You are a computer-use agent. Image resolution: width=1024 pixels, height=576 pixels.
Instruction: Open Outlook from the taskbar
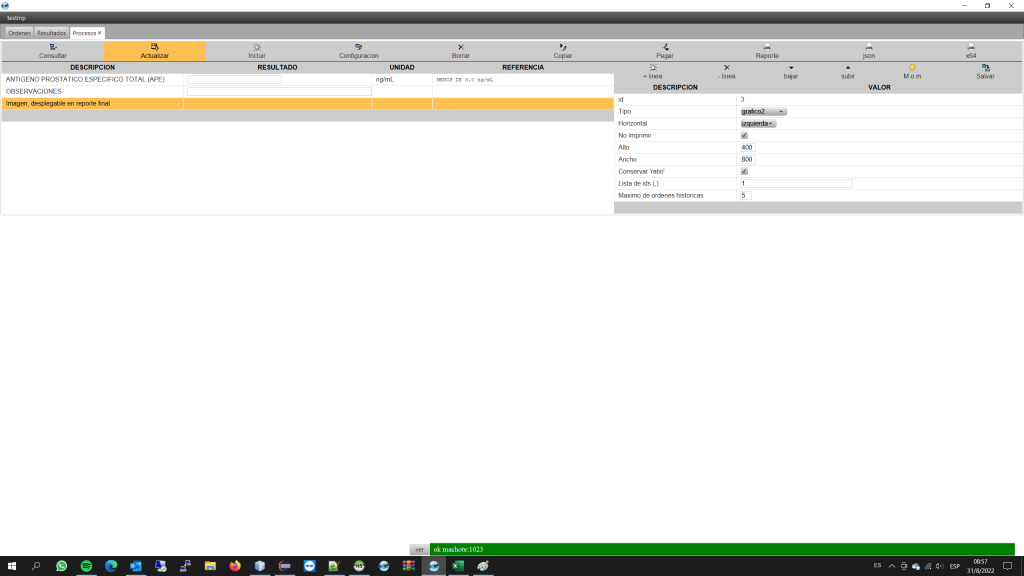coord(136,566)
